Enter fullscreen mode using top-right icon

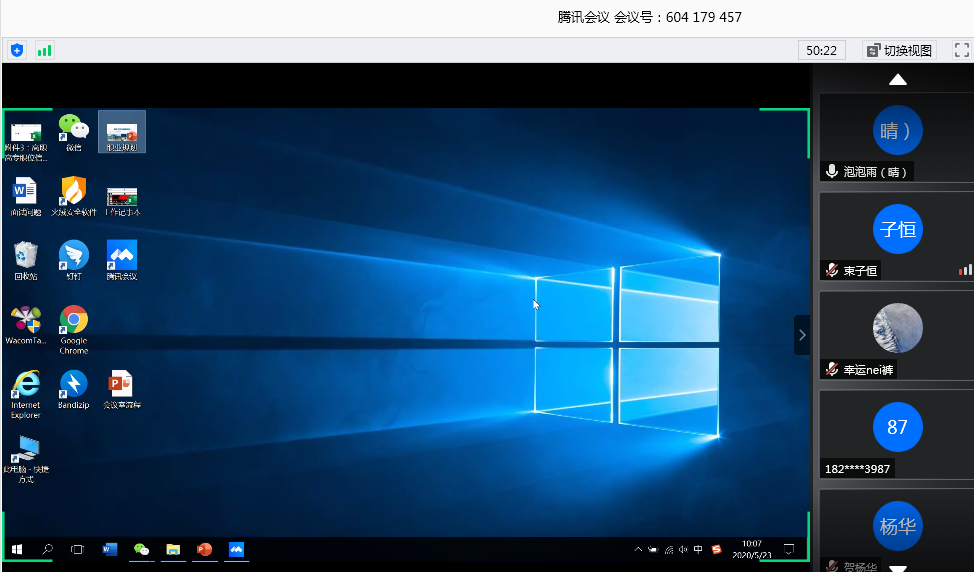[x=962, y=50]
